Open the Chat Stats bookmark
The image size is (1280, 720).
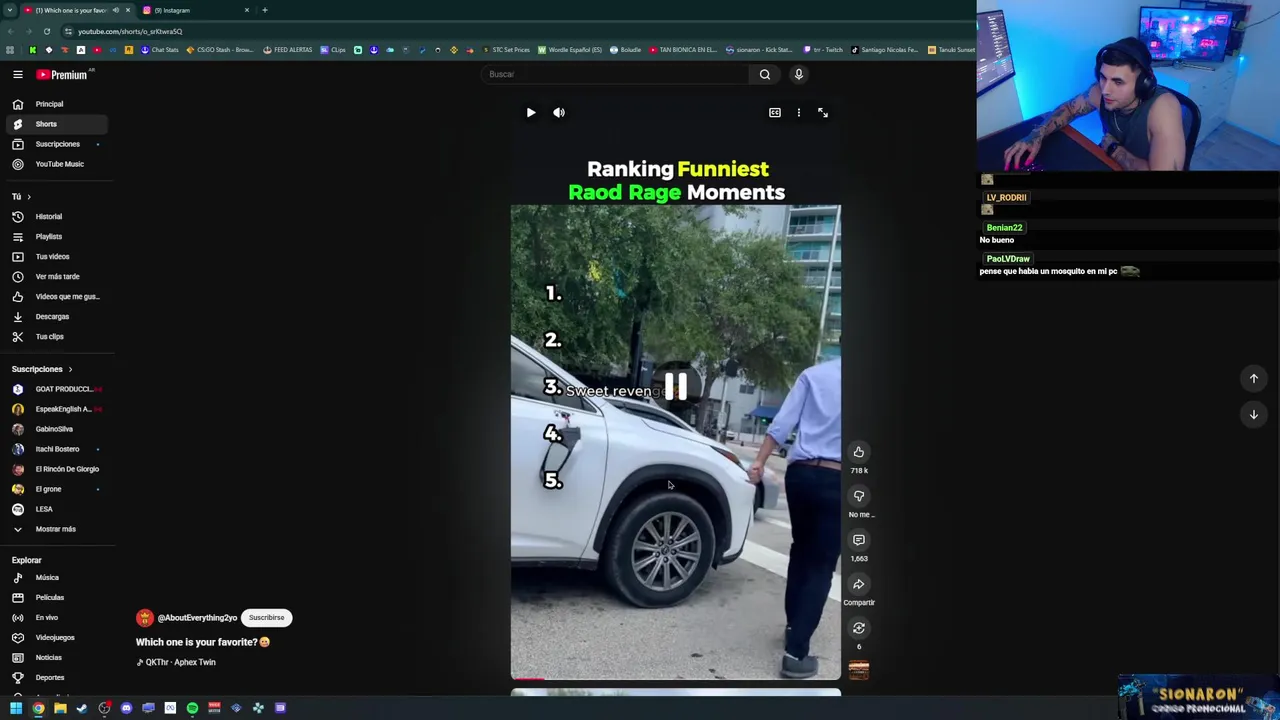click(159, 50)
